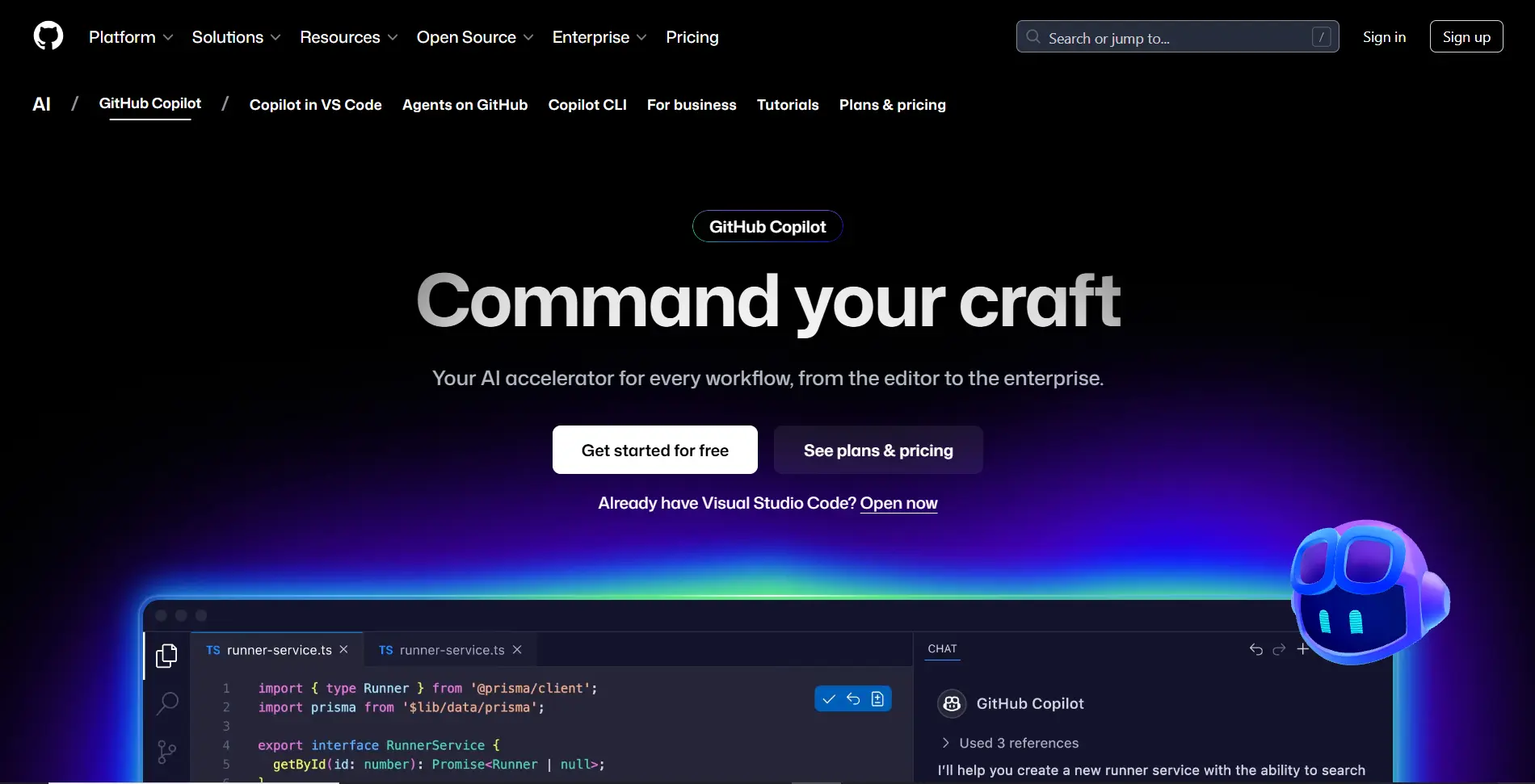
Task: Click the GitHub Copilot avatar in the chat
Action: 952,703
